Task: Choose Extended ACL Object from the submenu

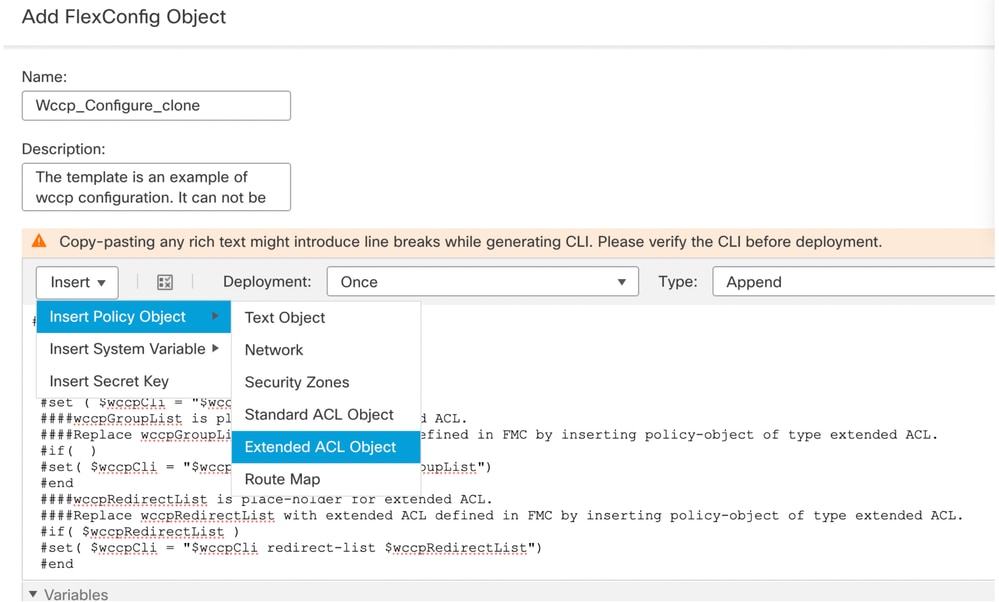Action: (x=326, y=447)
